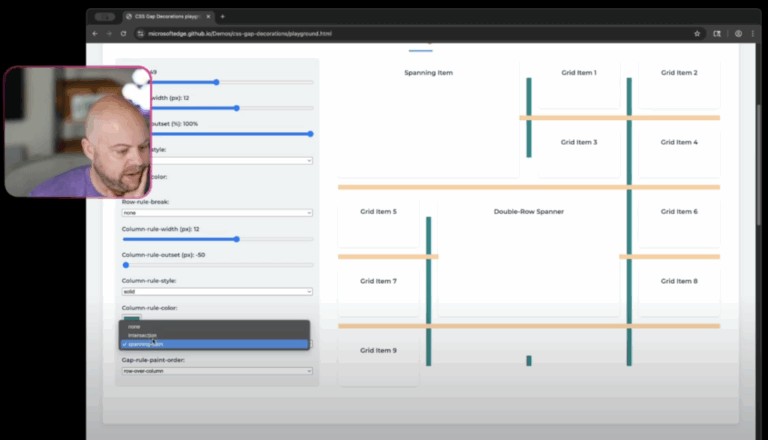Click the browser forward arrow
This screenshot has width=768, height=440.
point(109,33)
